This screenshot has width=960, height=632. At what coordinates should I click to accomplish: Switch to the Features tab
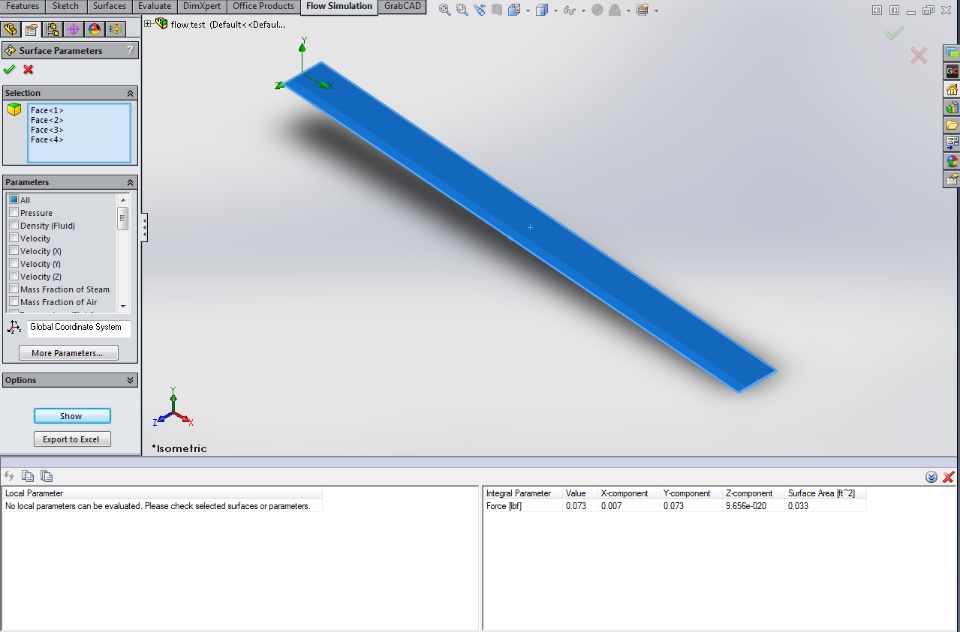[22, 6]
